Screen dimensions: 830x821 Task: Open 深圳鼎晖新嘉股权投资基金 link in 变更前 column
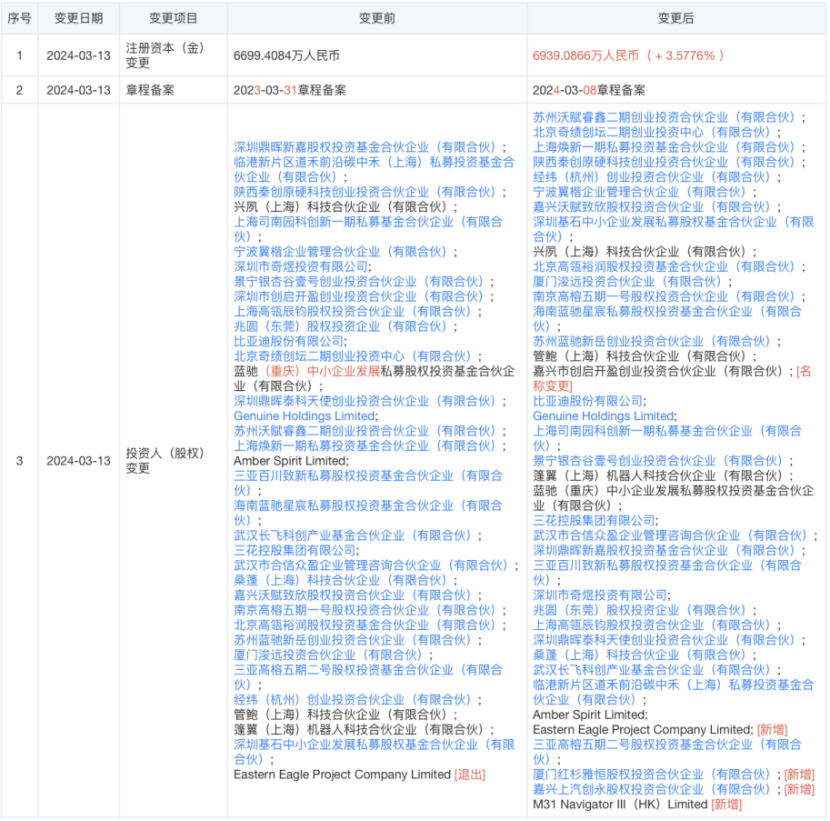pyautogui.click(x=365, y=147)
